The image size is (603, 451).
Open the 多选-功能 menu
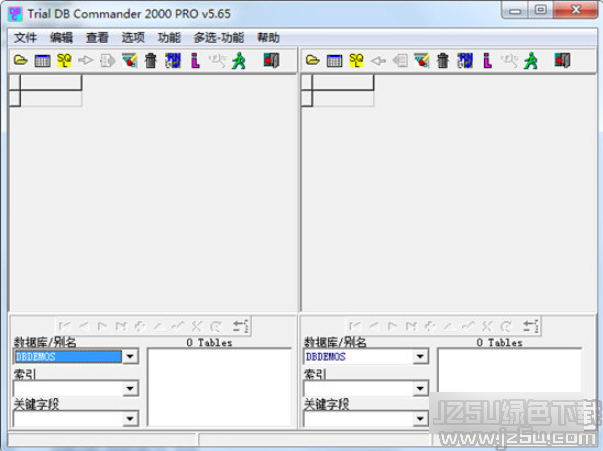click(x=219, y=38)
